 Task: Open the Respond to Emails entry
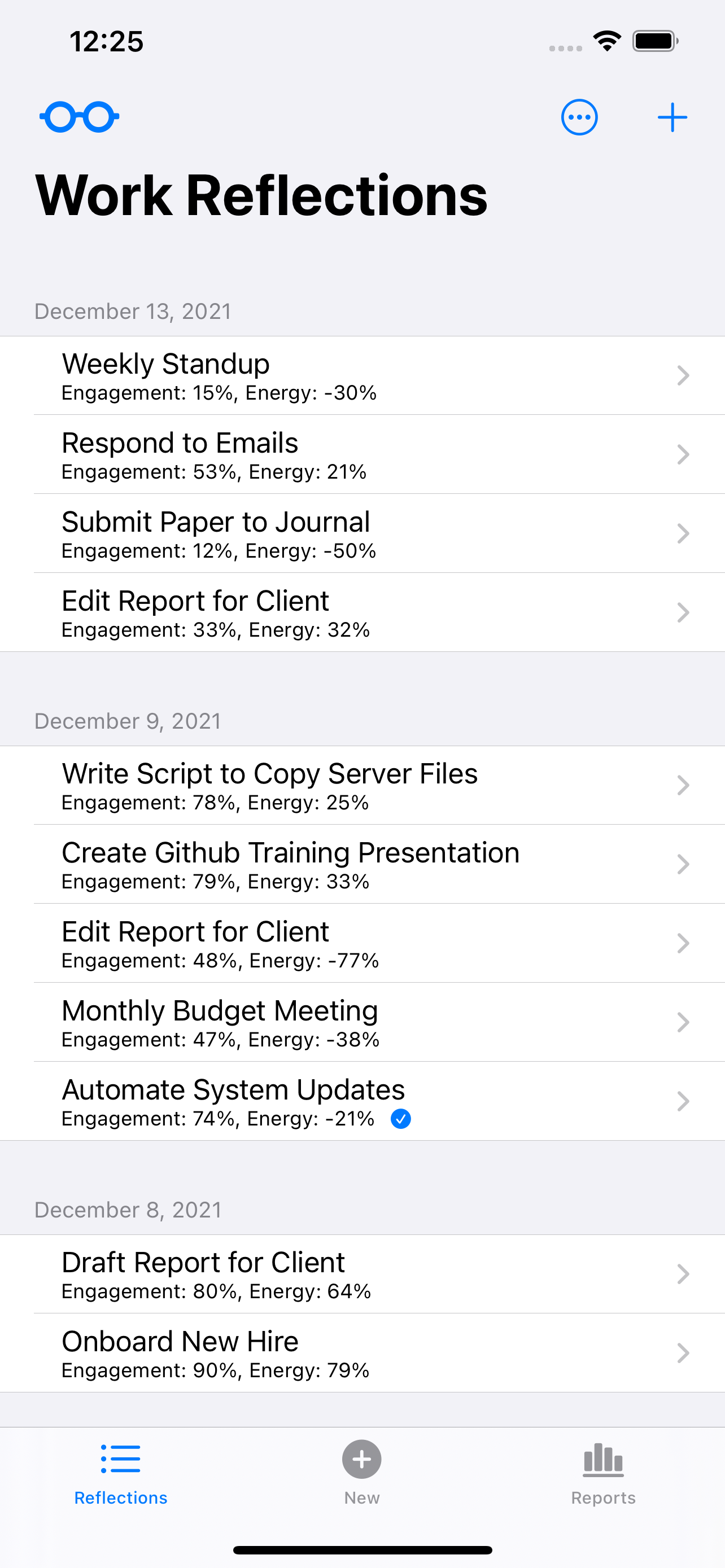pos(362,455)
